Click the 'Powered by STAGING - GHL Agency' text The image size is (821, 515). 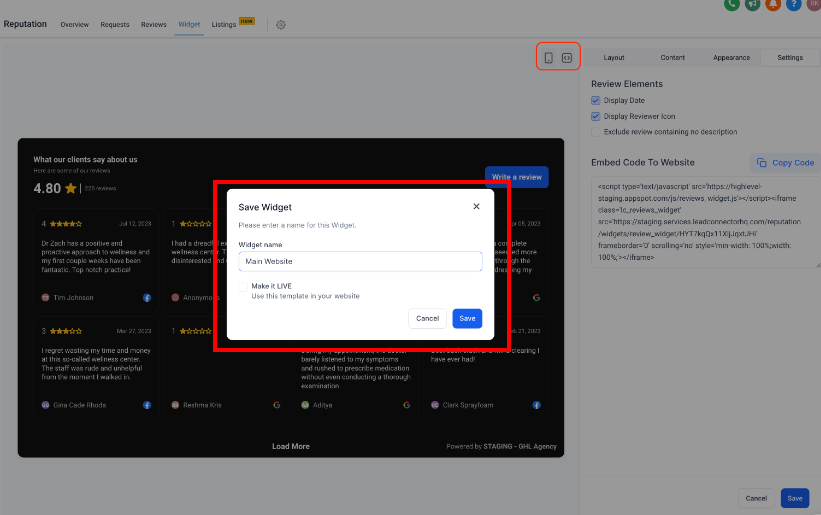coord(502,446)
